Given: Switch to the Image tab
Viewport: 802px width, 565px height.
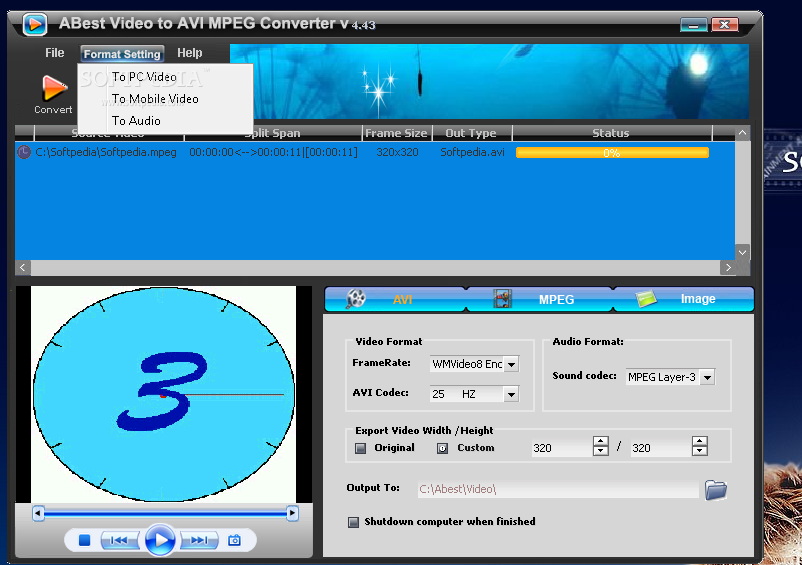Looking at the screenshot, I should [x=684, y=300].
